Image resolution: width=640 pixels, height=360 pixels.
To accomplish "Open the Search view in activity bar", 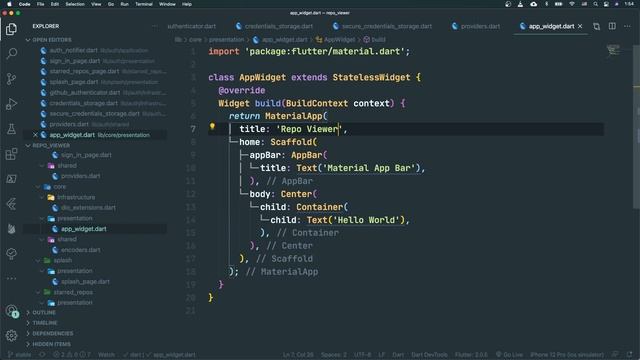I will pyautogui.click(x=11, y=53).
